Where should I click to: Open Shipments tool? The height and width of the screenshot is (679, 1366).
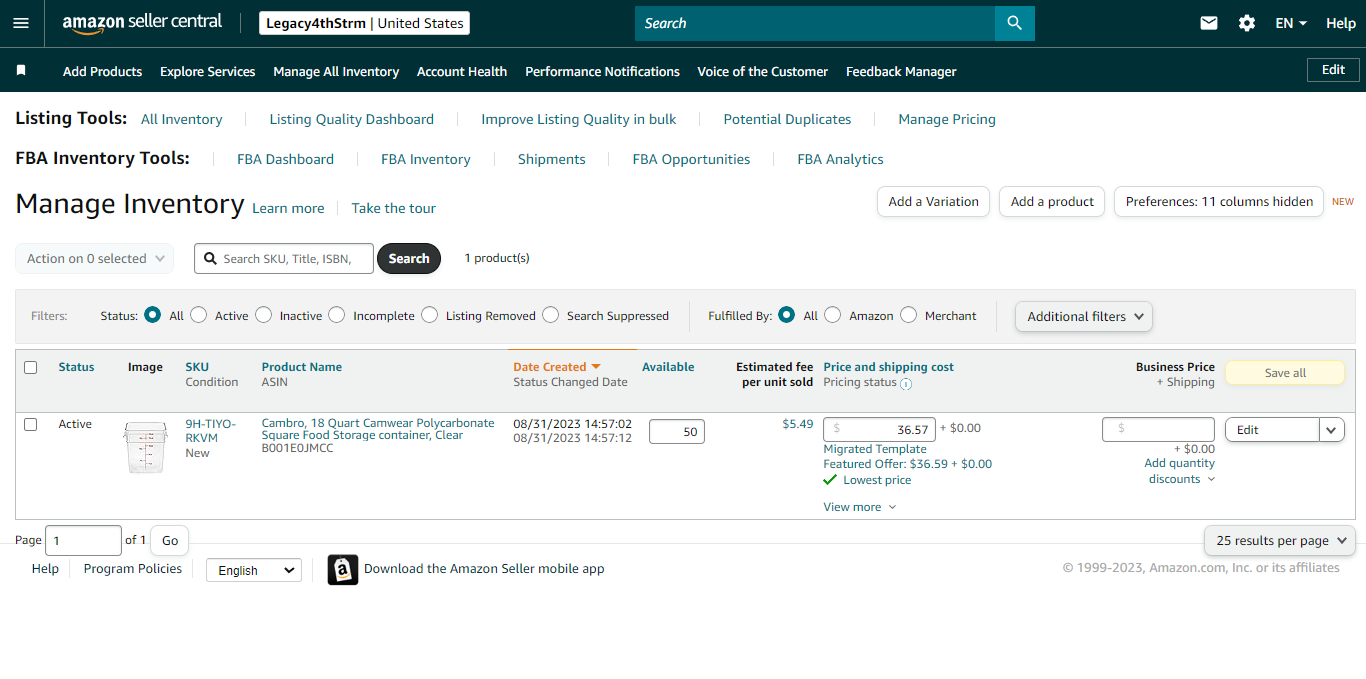tap(551, 159)
